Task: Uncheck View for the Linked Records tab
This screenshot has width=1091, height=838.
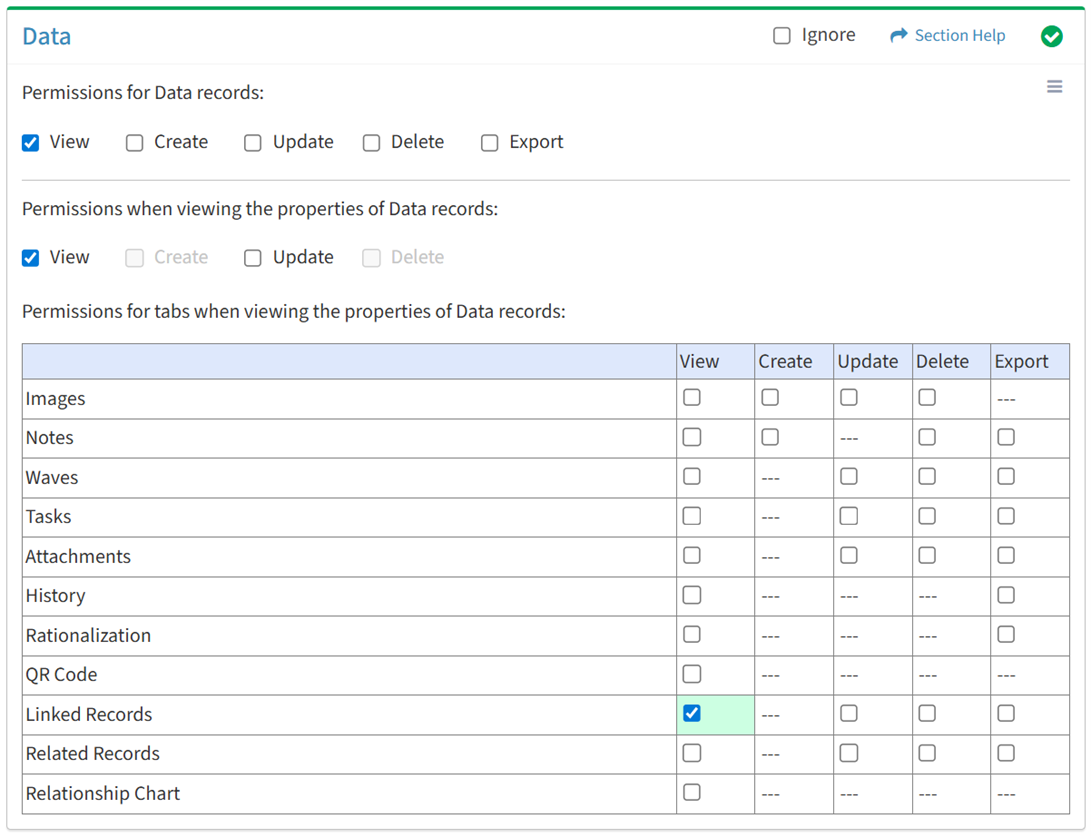Action: tap(692, 714)
